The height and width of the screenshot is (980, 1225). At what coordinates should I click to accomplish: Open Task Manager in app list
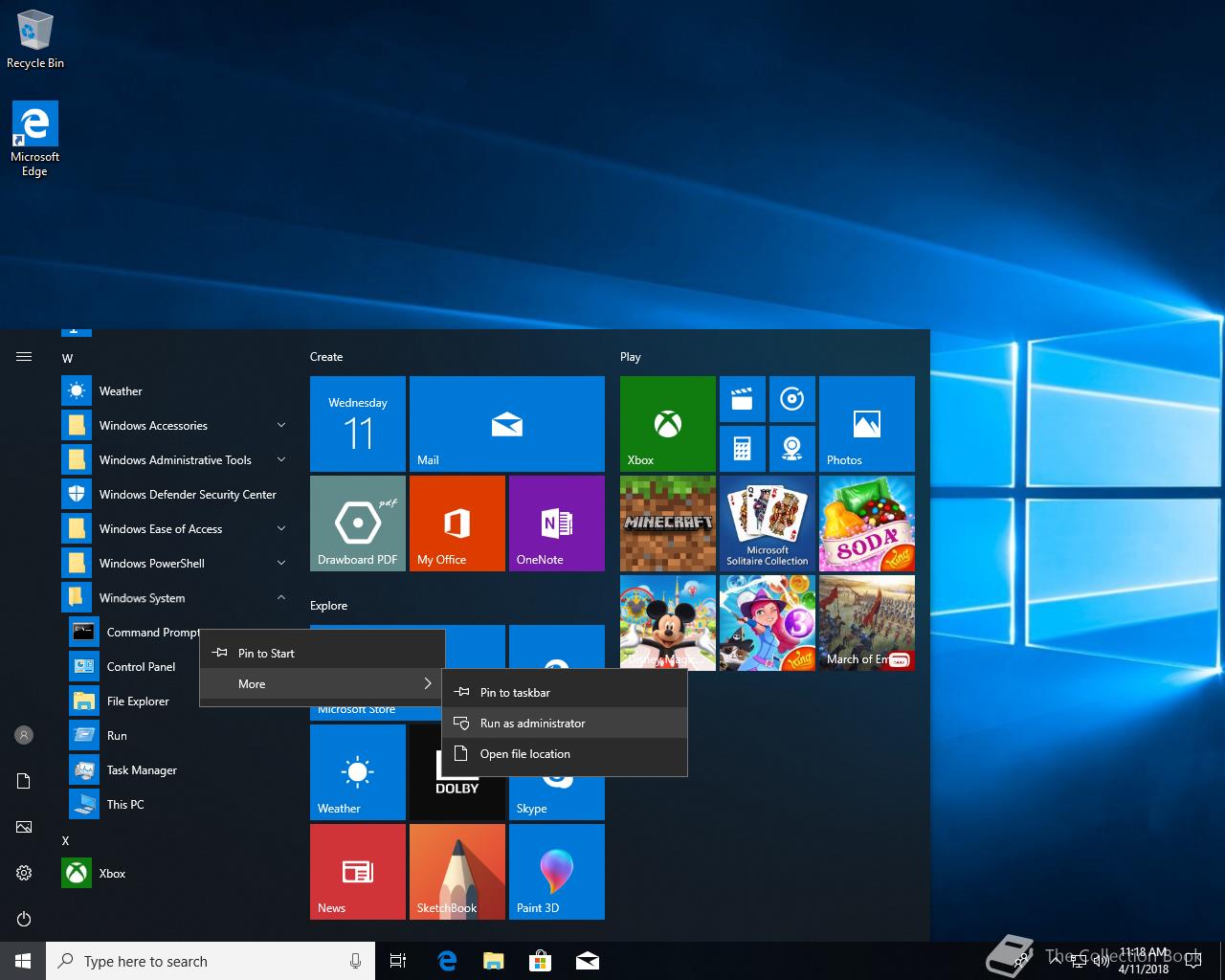click(178, 769)
